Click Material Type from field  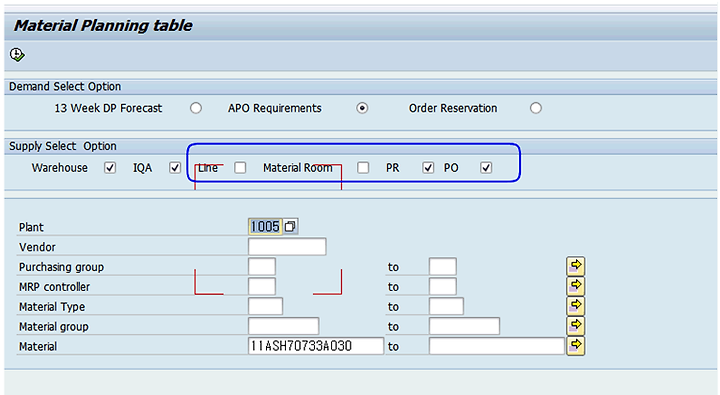click(265, 306)
